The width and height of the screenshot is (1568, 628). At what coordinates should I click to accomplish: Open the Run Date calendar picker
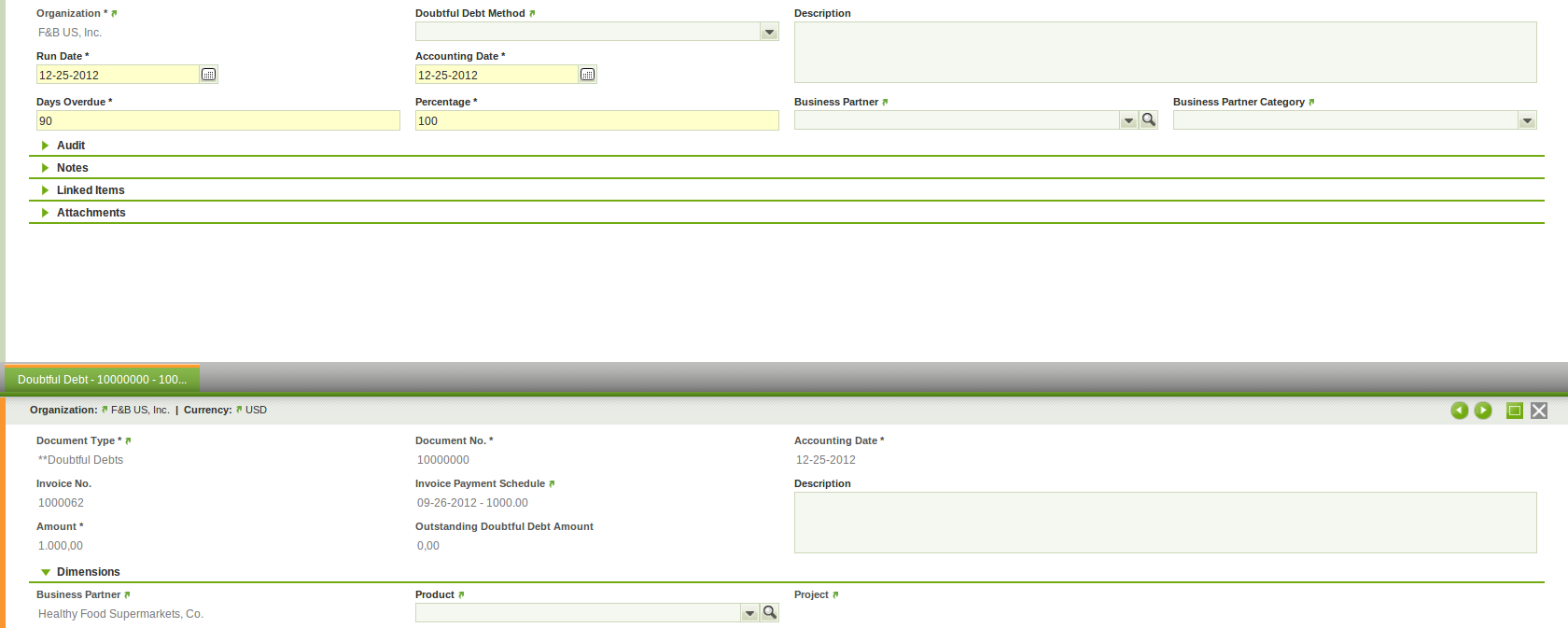click(209, 75)
